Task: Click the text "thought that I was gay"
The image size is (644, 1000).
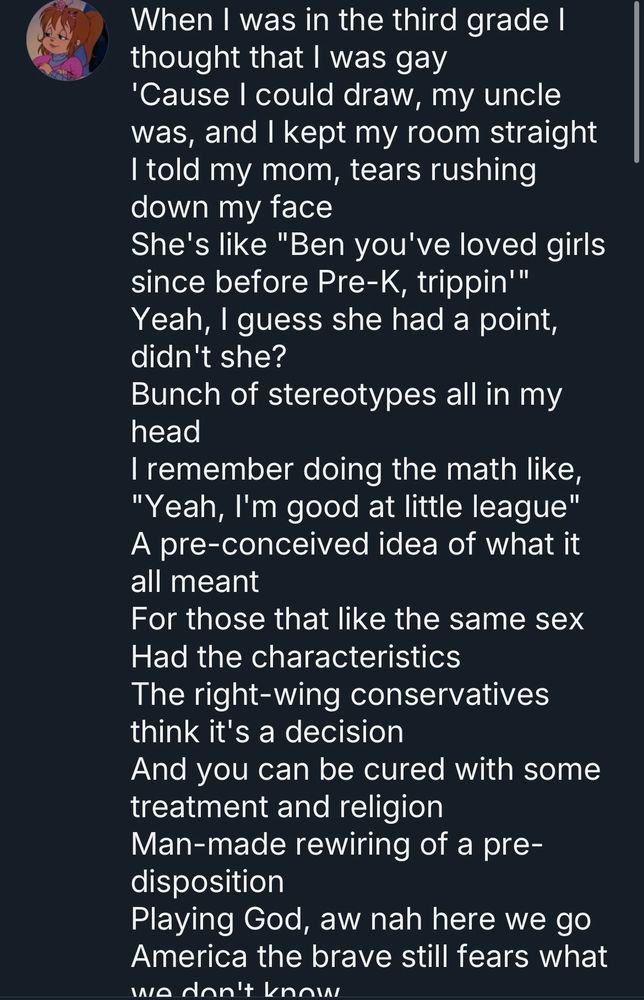Action: click(x=288, y=58)
